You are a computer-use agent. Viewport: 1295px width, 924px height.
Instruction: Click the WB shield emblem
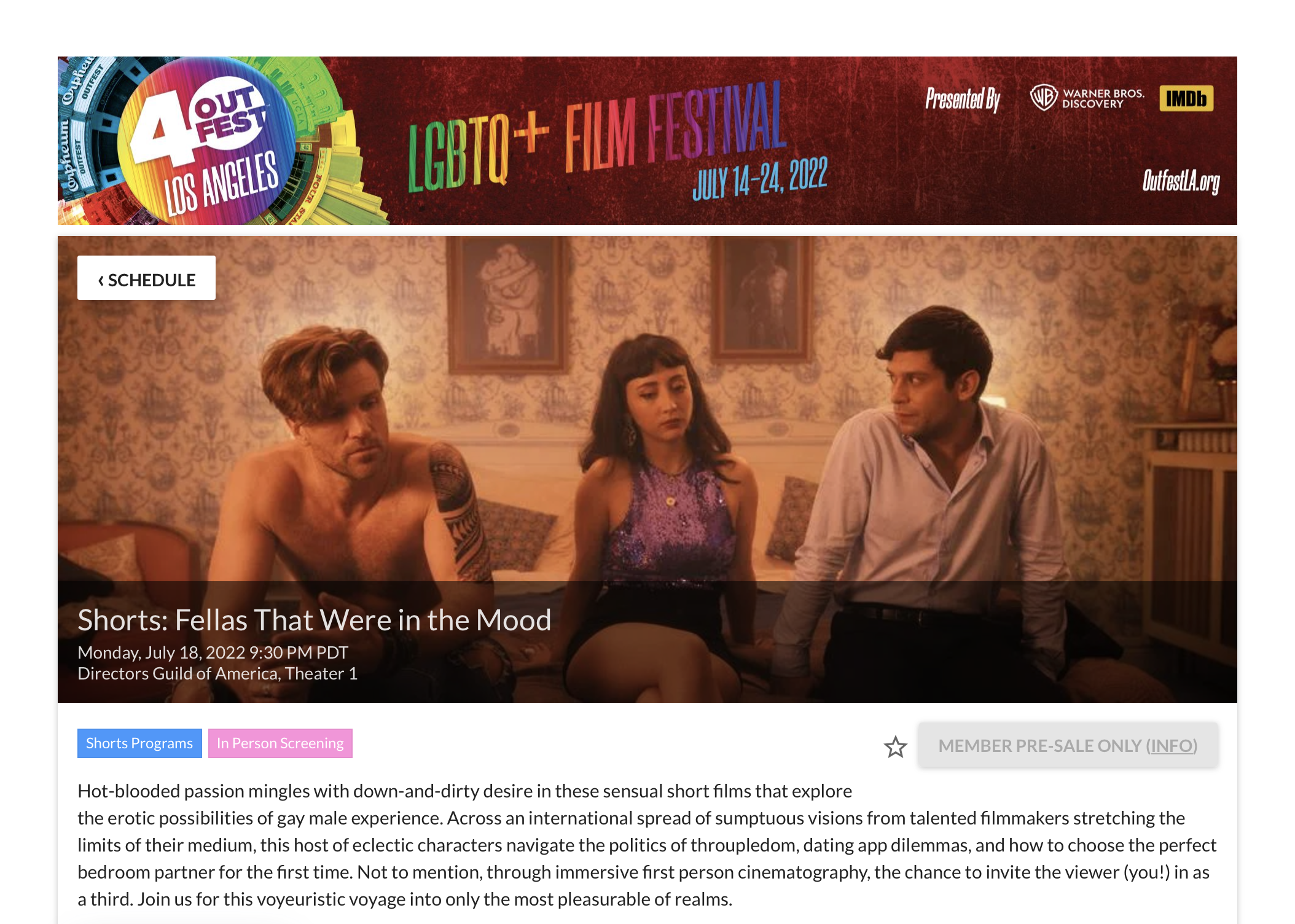[x=1044, y=98]
